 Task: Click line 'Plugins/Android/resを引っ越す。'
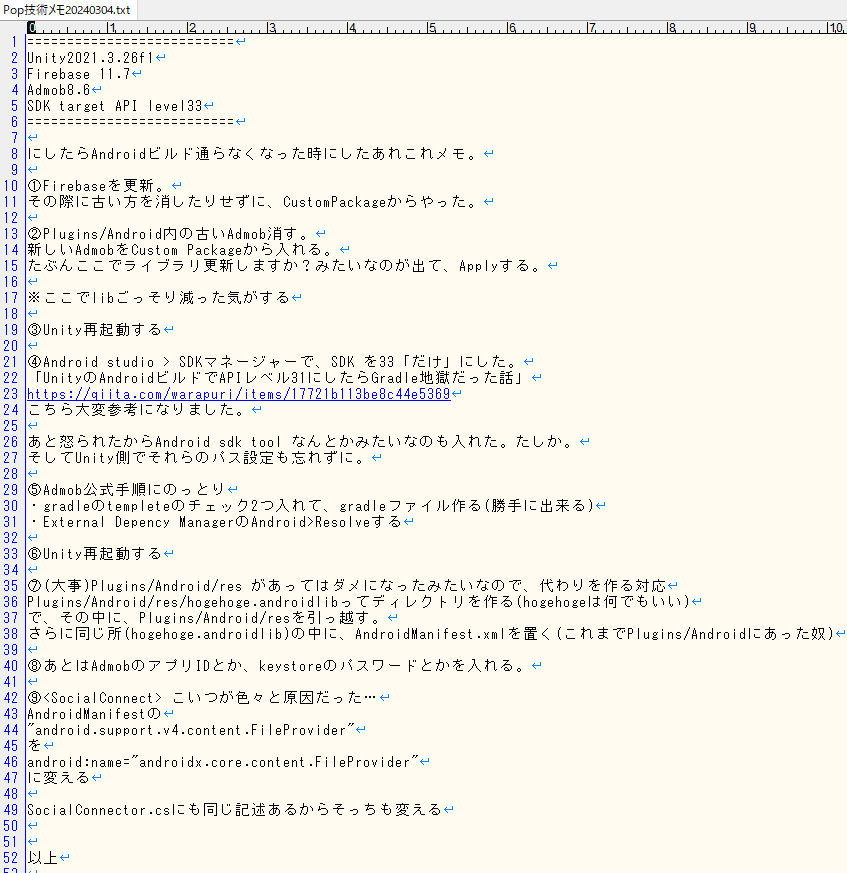pos(206,617)
